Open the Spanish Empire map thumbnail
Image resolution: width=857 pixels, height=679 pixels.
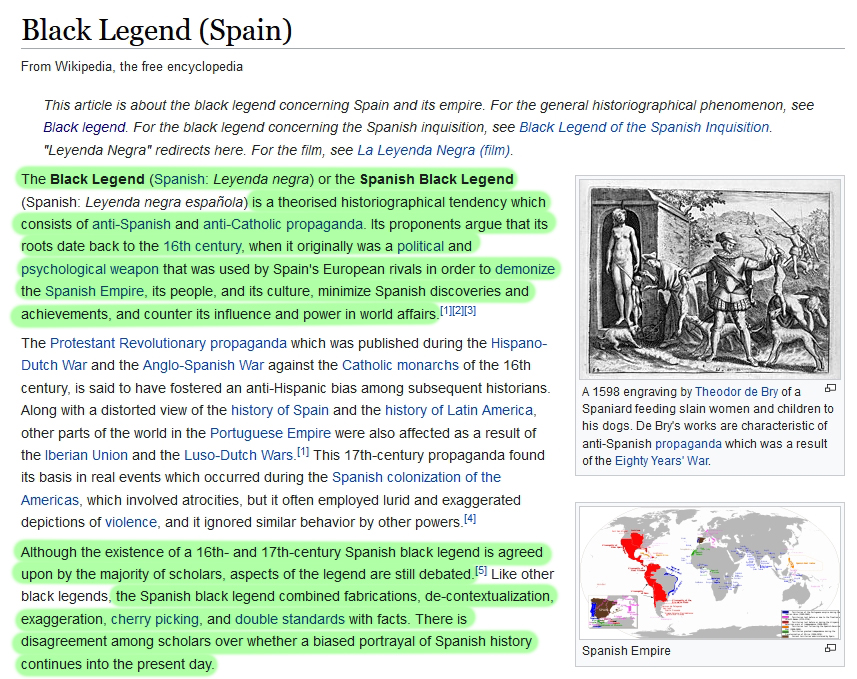[709, 572]
